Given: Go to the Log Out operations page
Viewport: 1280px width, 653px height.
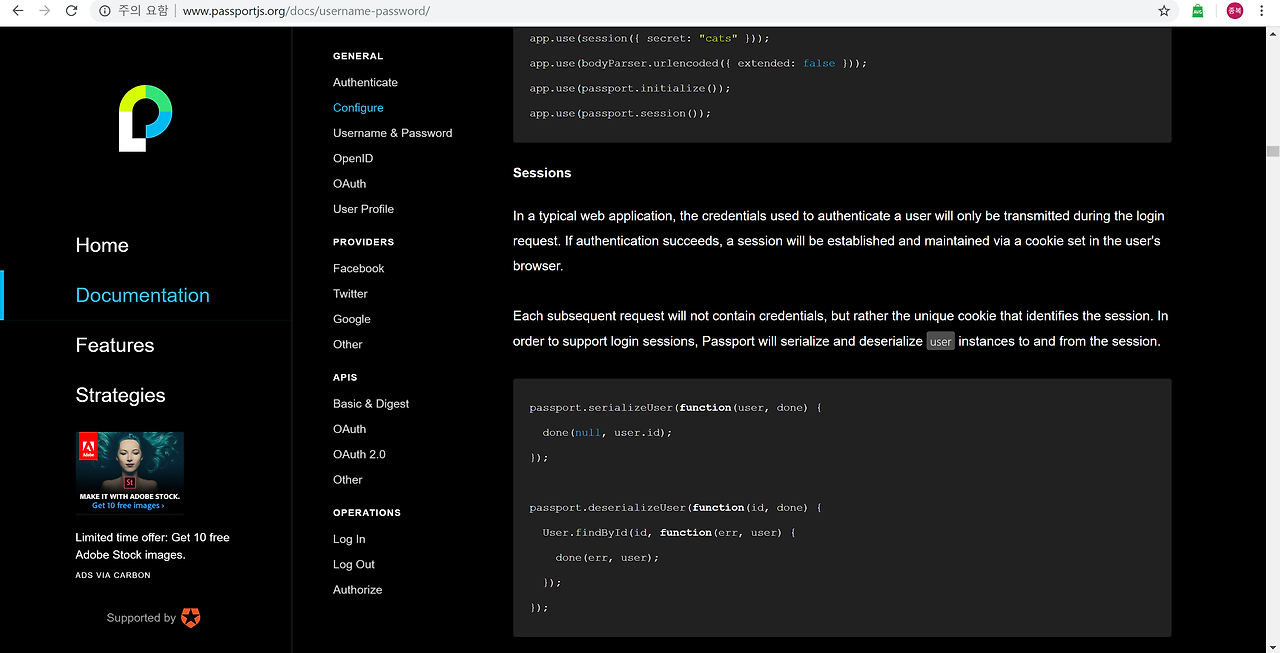Looking at the screenshot, I should [354, 564].
